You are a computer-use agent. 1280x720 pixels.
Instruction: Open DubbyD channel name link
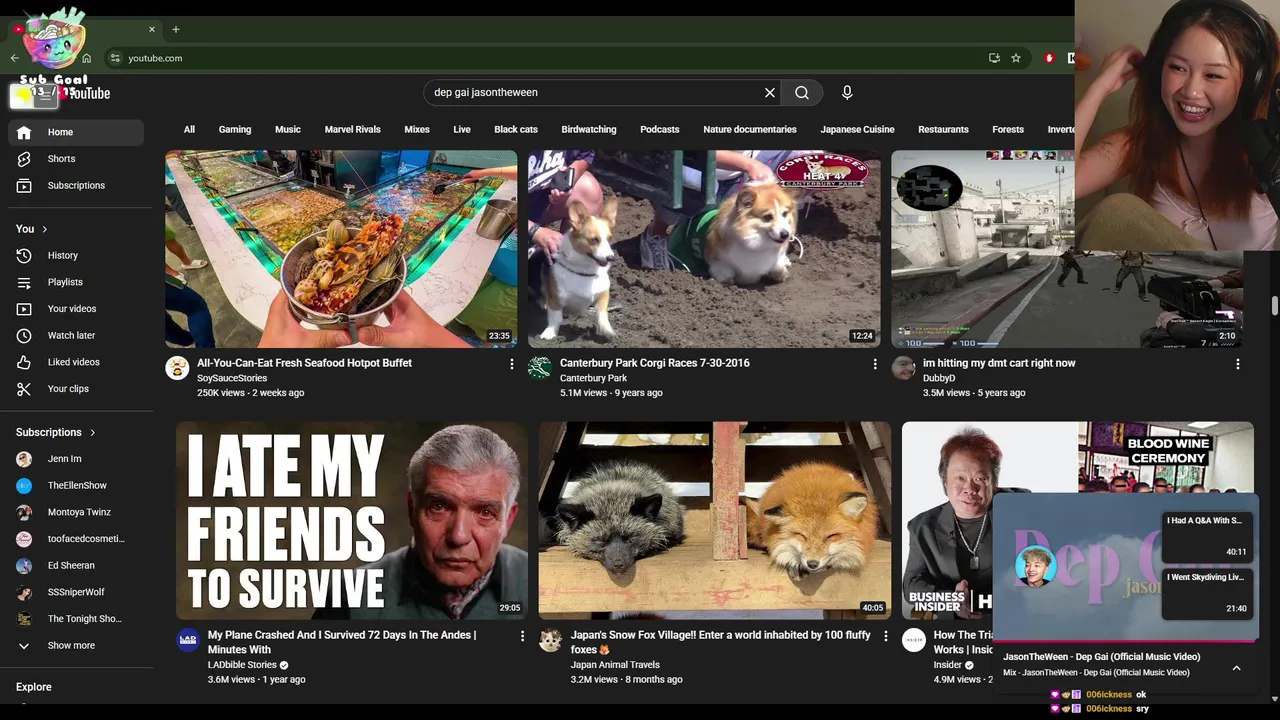point(939,378)
